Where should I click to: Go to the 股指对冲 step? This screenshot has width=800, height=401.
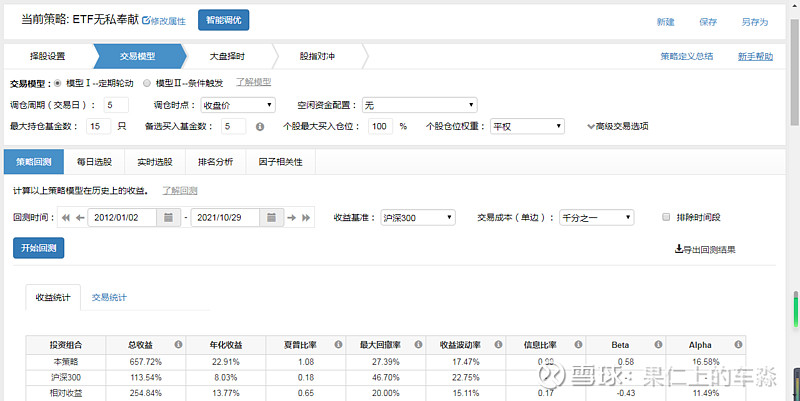(x=317, y=56)
